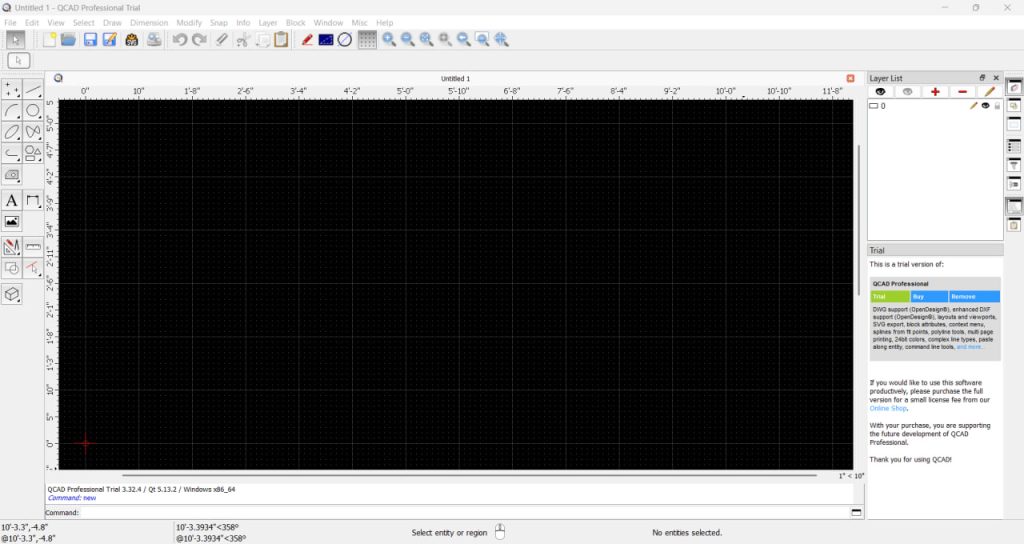Viewport: 1024px width, 544px height.
Task: Click the Paste clipboard icon
Action: click(x=281, y=40)
